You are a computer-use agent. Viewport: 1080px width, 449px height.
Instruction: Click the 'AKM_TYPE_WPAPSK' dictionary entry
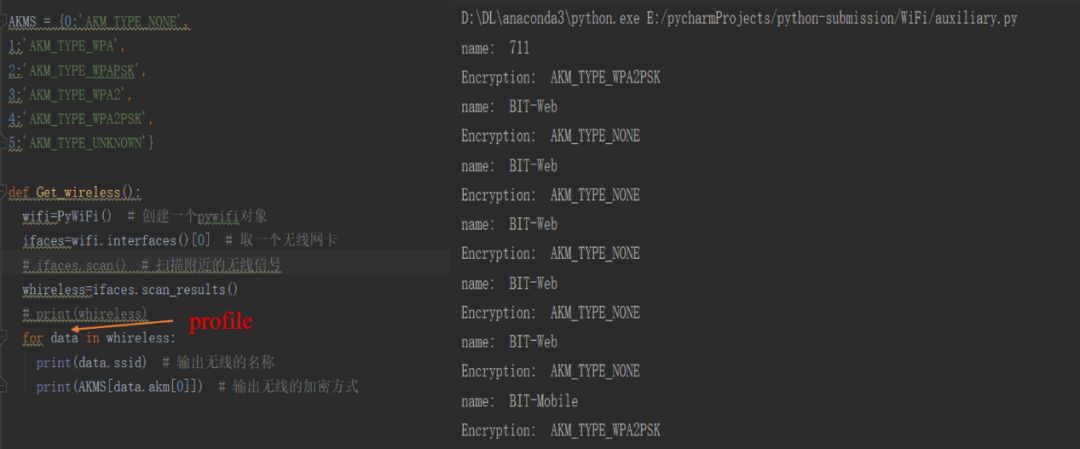pos(85,70)
